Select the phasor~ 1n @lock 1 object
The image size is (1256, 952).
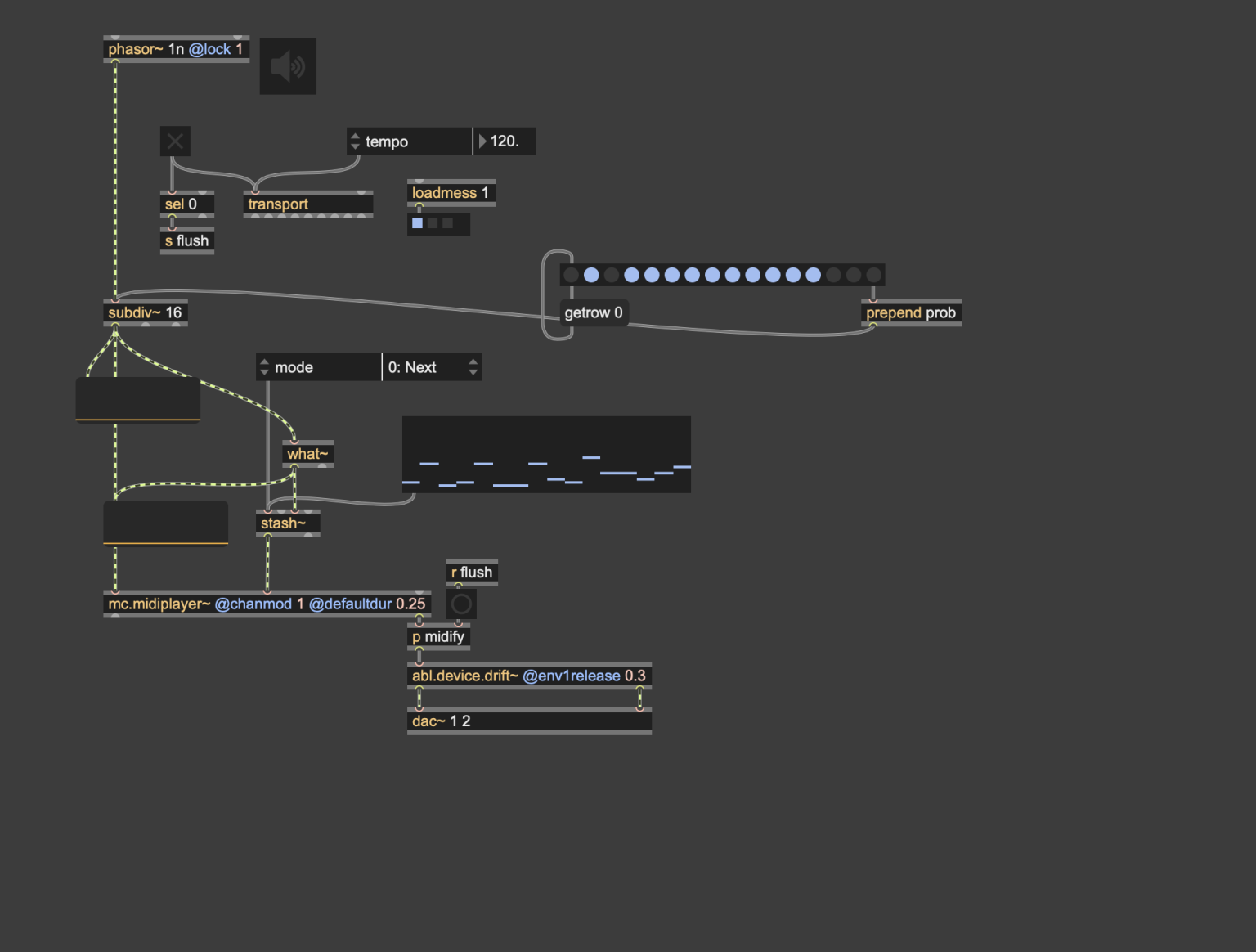[176, 49]
